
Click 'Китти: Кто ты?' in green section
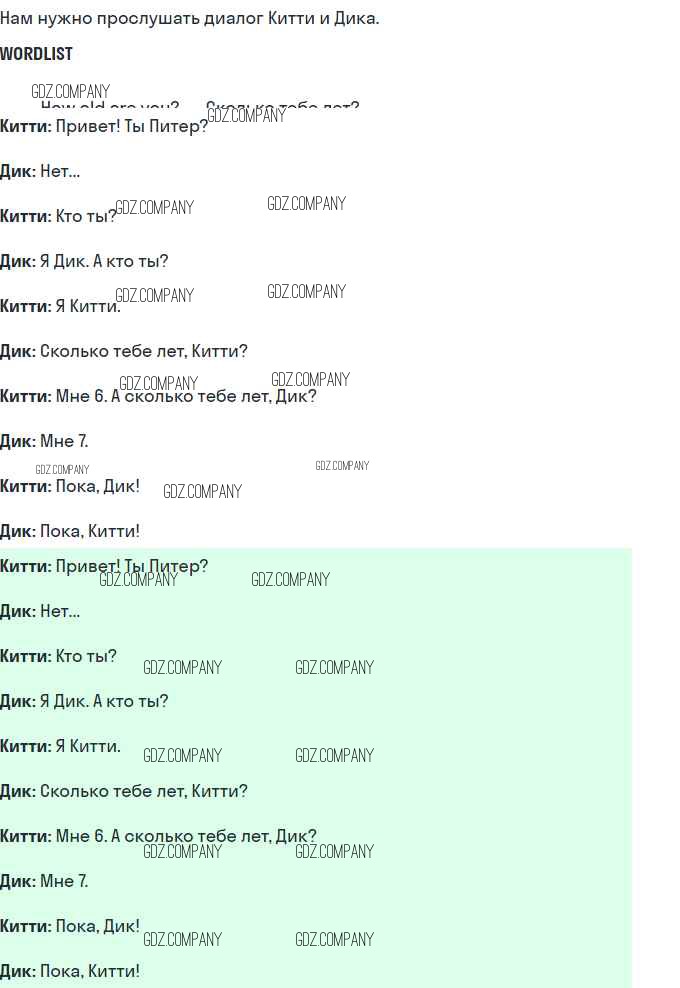59,656
